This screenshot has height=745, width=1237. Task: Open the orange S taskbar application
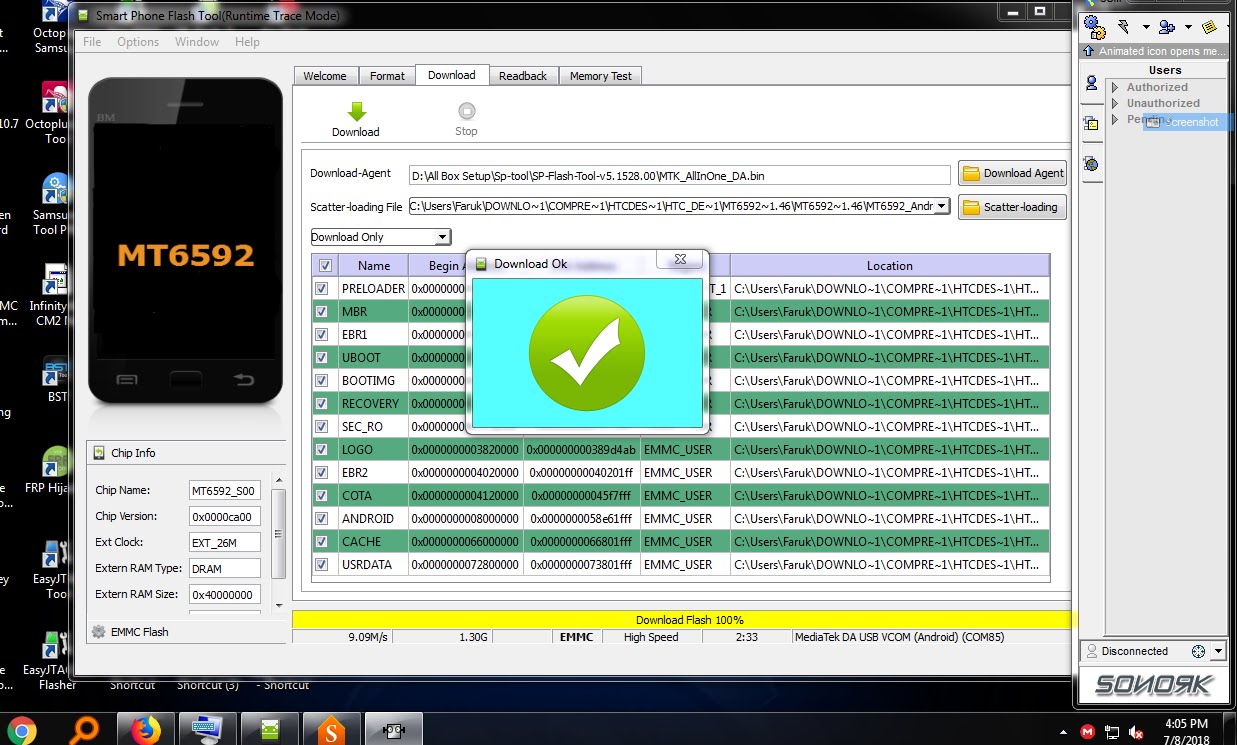(330, 731)
